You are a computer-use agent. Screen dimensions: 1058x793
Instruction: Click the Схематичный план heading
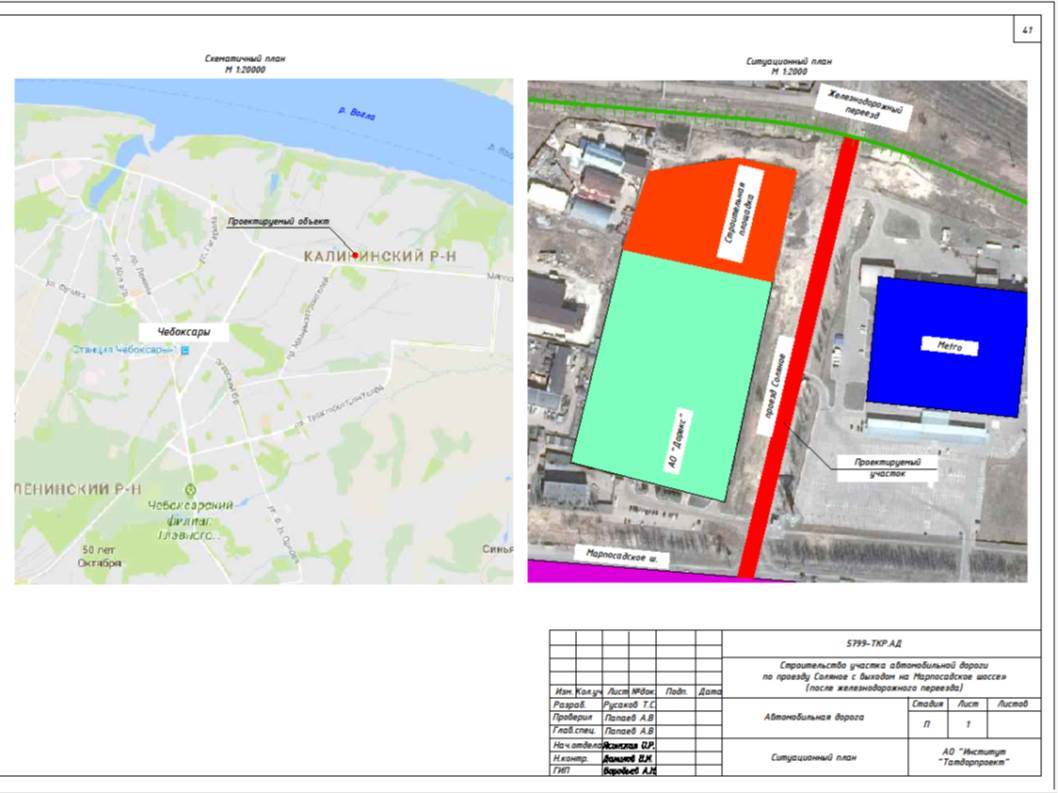245,62
